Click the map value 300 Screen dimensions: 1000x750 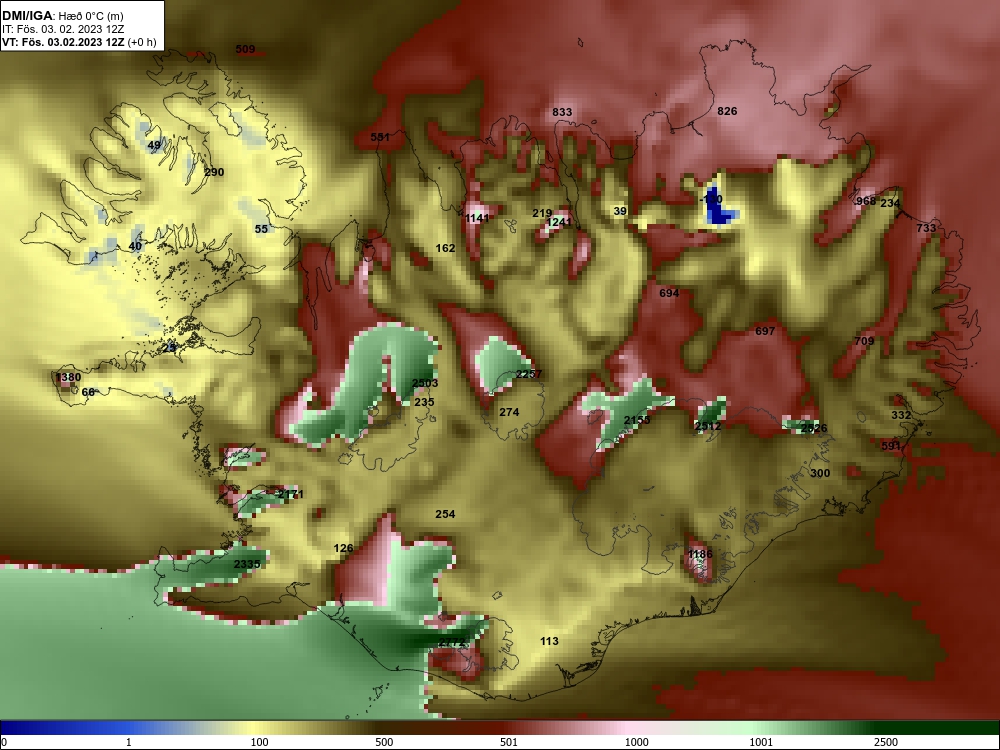coord(820,473)
